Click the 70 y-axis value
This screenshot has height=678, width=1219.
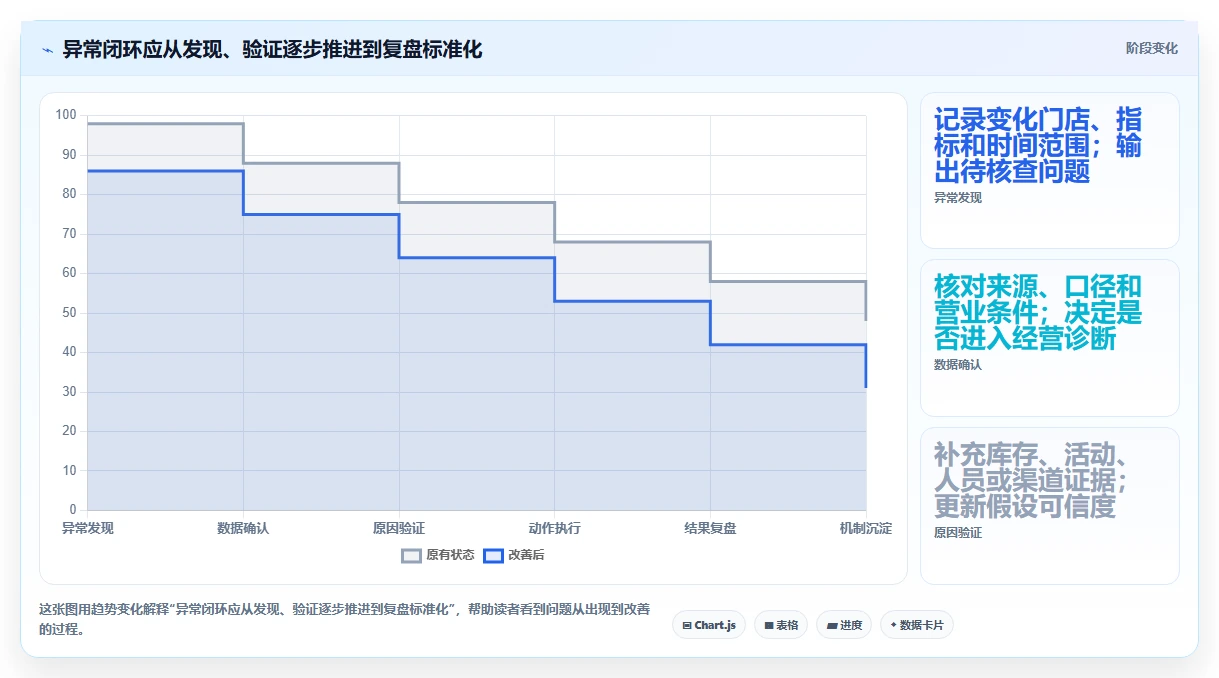click(69, 233)
